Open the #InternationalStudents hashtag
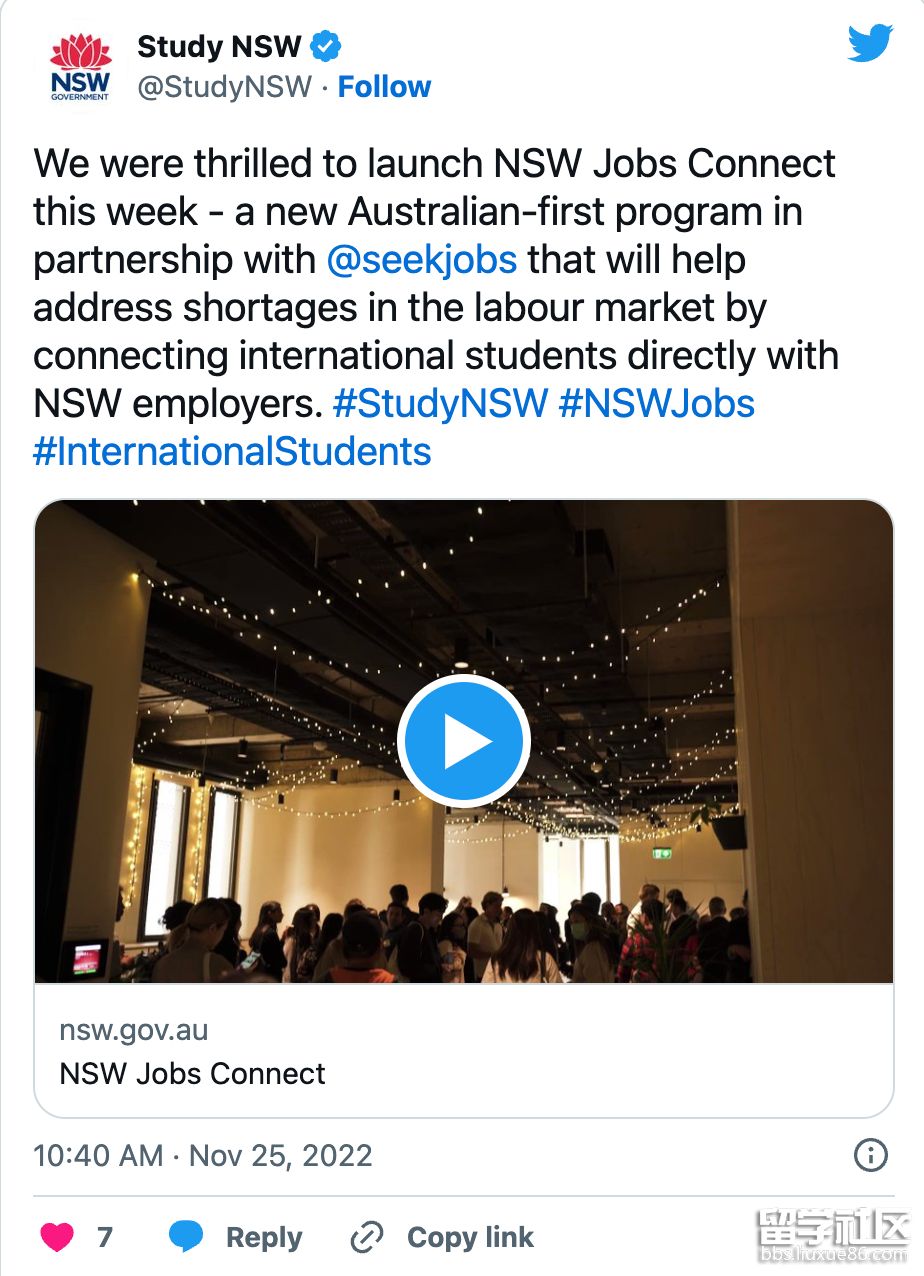The height and width of the screenshot is (1276, 924). (232, 452)
